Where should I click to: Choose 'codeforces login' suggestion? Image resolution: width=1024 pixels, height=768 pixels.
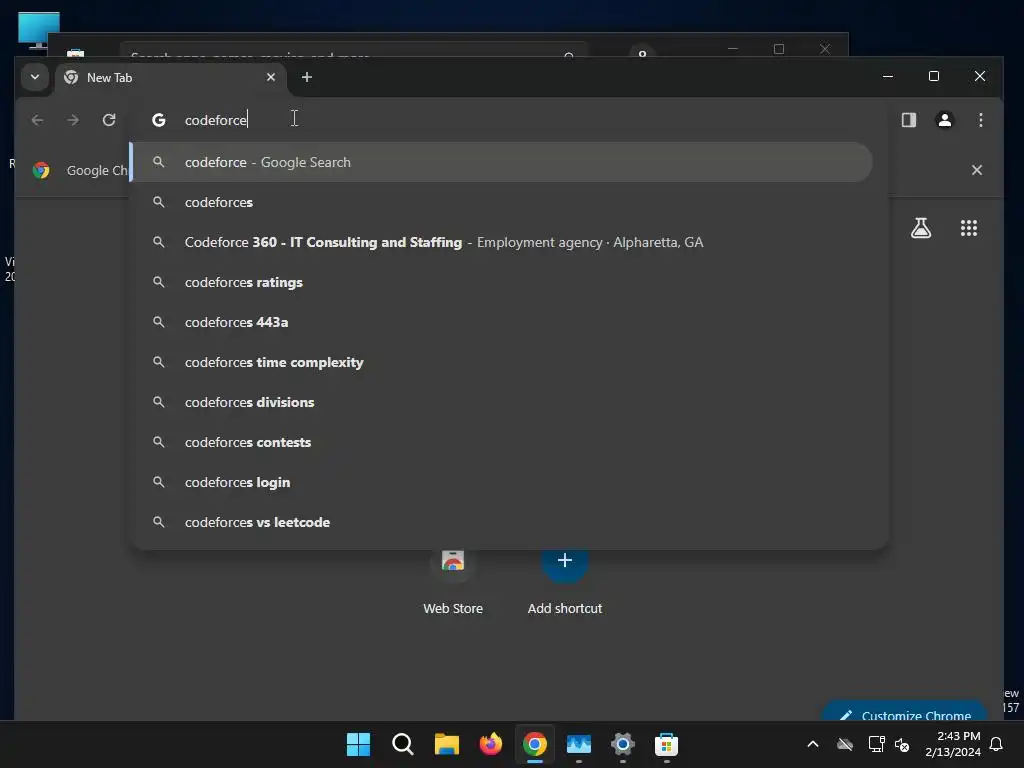tap(501, 482)
